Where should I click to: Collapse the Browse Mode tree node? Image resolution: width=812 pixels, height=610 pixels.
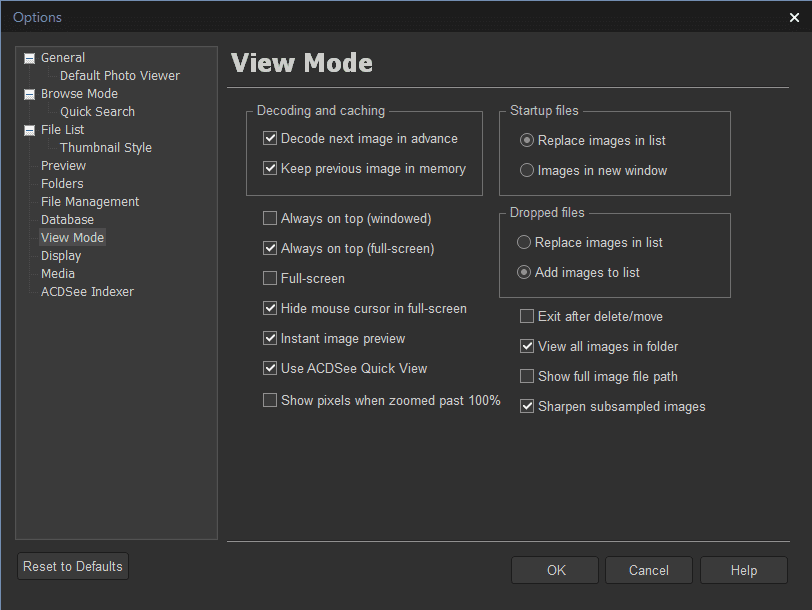(30, 94)
